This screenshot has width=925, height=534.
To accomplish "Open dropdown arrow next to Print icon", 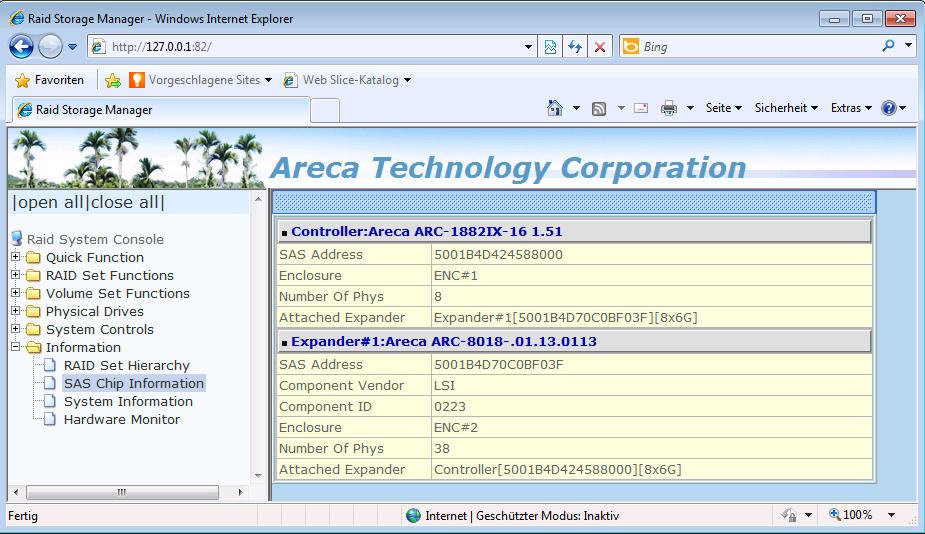I will (x=690, y=108).
